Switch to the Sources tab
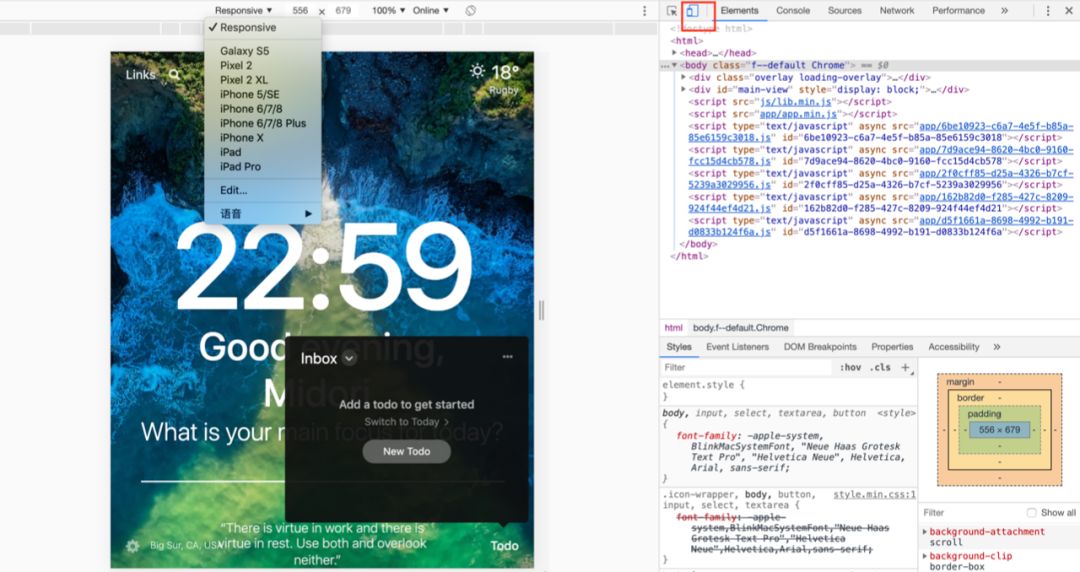Viewport: 1080px width, 572px height. [x=844, y=10]
